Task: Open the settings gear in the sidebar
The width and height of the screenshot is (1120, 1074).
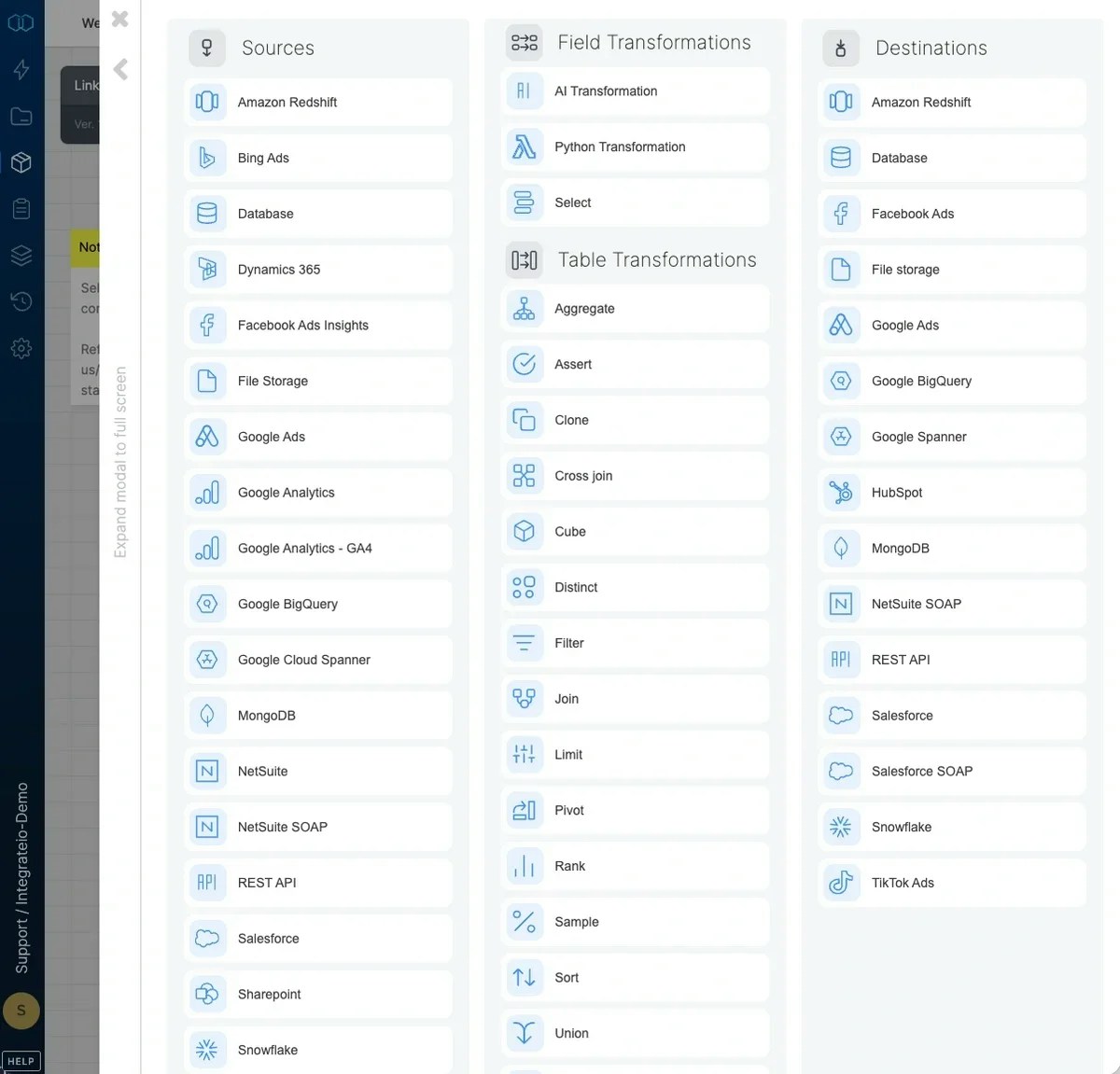Action: pos(21,348)
